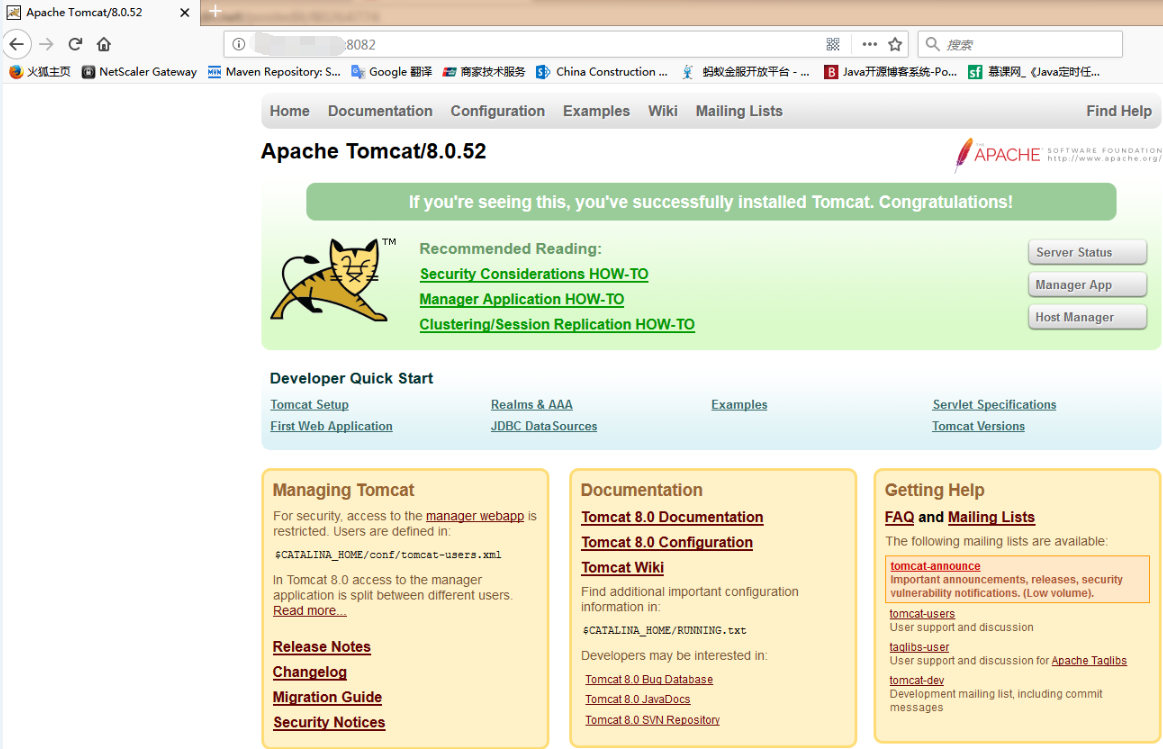Open the Google 翻译 bookmark
The width and height of the screenshot is (1163, 749).
coord(392,72)
